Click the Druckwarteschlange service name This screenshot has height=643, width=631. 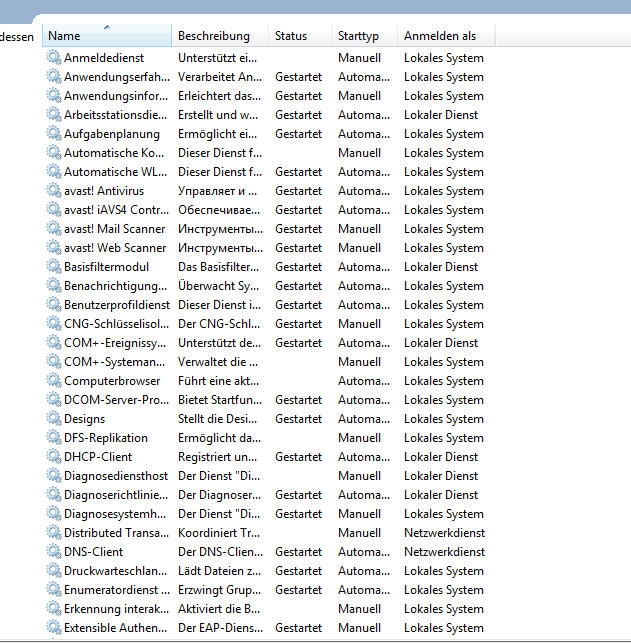pyautogui.click(x=116, y=571)
